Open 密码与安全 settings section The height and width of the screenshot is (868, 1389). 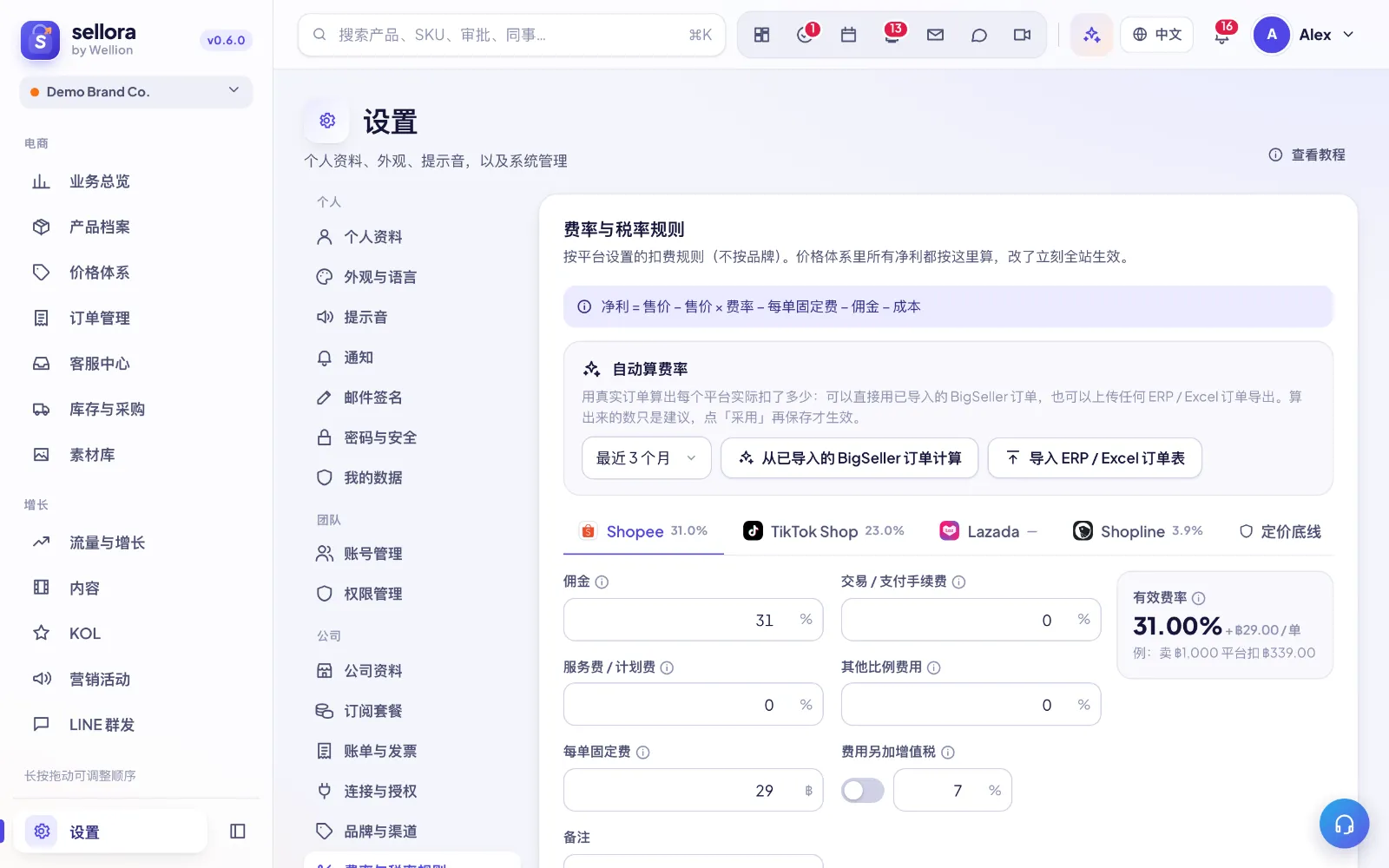412,437
